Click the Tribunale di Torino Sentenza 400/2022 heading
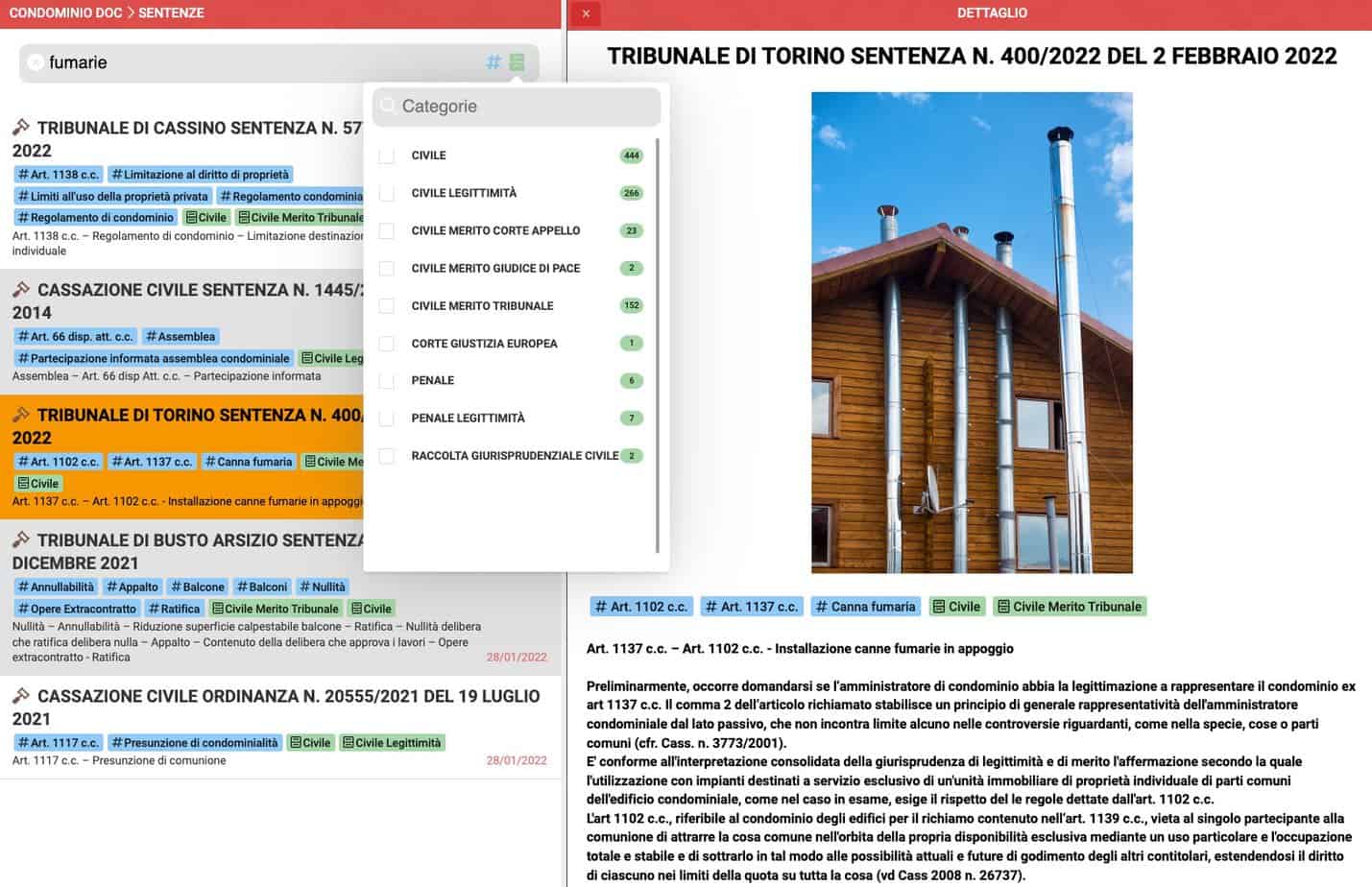 (972, 56)
